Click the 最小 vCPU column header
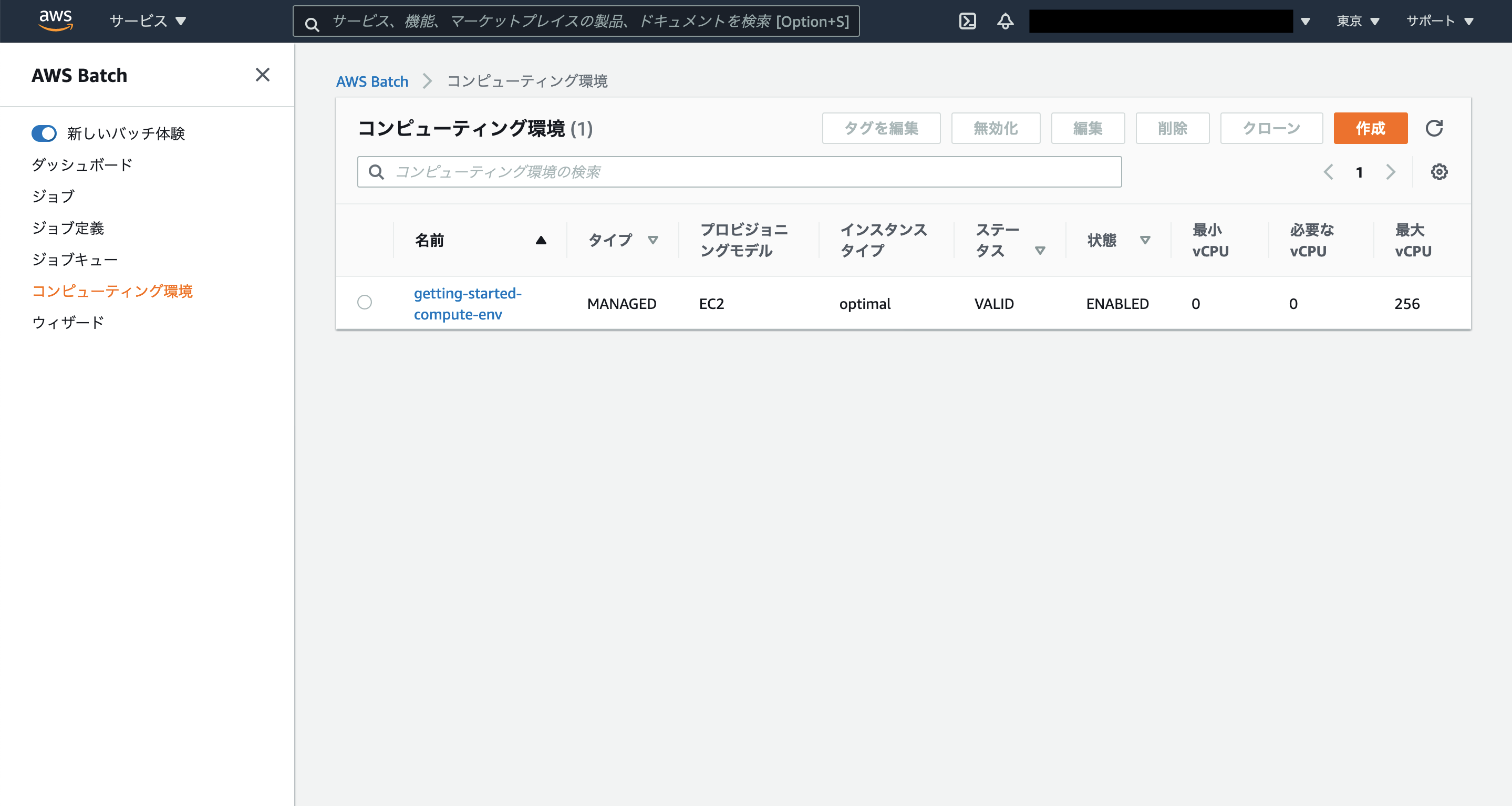The height and width of the screenshot is (806, 1512). (1210, 240)
